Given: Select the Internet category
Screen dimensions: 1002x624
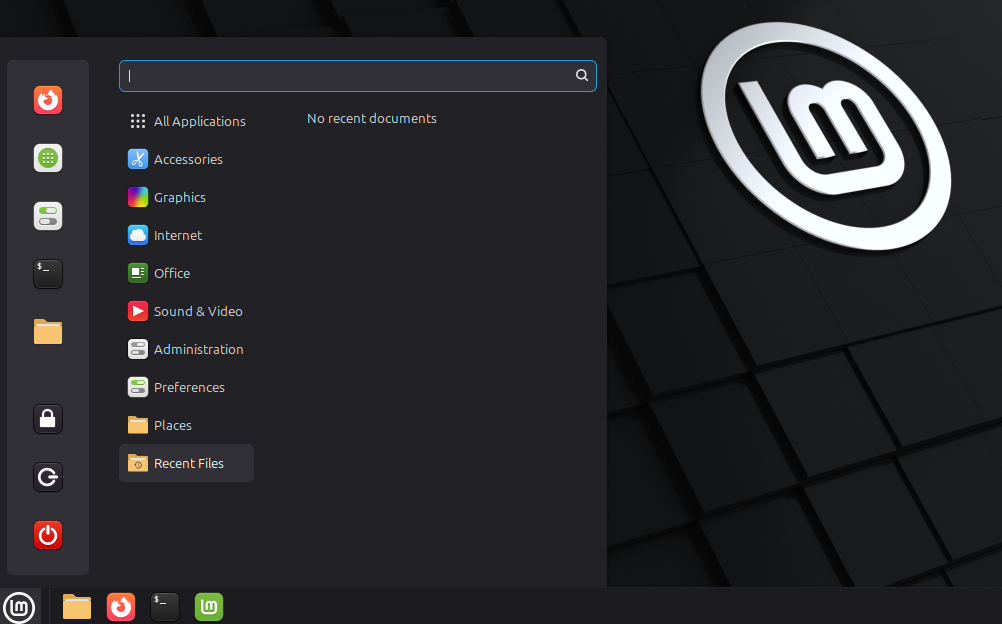Looking at the screenshot, I should tap(177, 235).
